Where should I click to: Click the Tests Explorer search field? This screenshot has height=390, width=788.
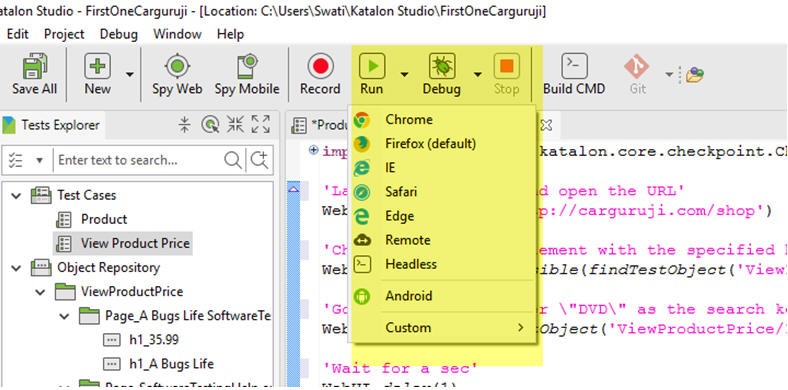pyautogui.click(x=139, y=160)
